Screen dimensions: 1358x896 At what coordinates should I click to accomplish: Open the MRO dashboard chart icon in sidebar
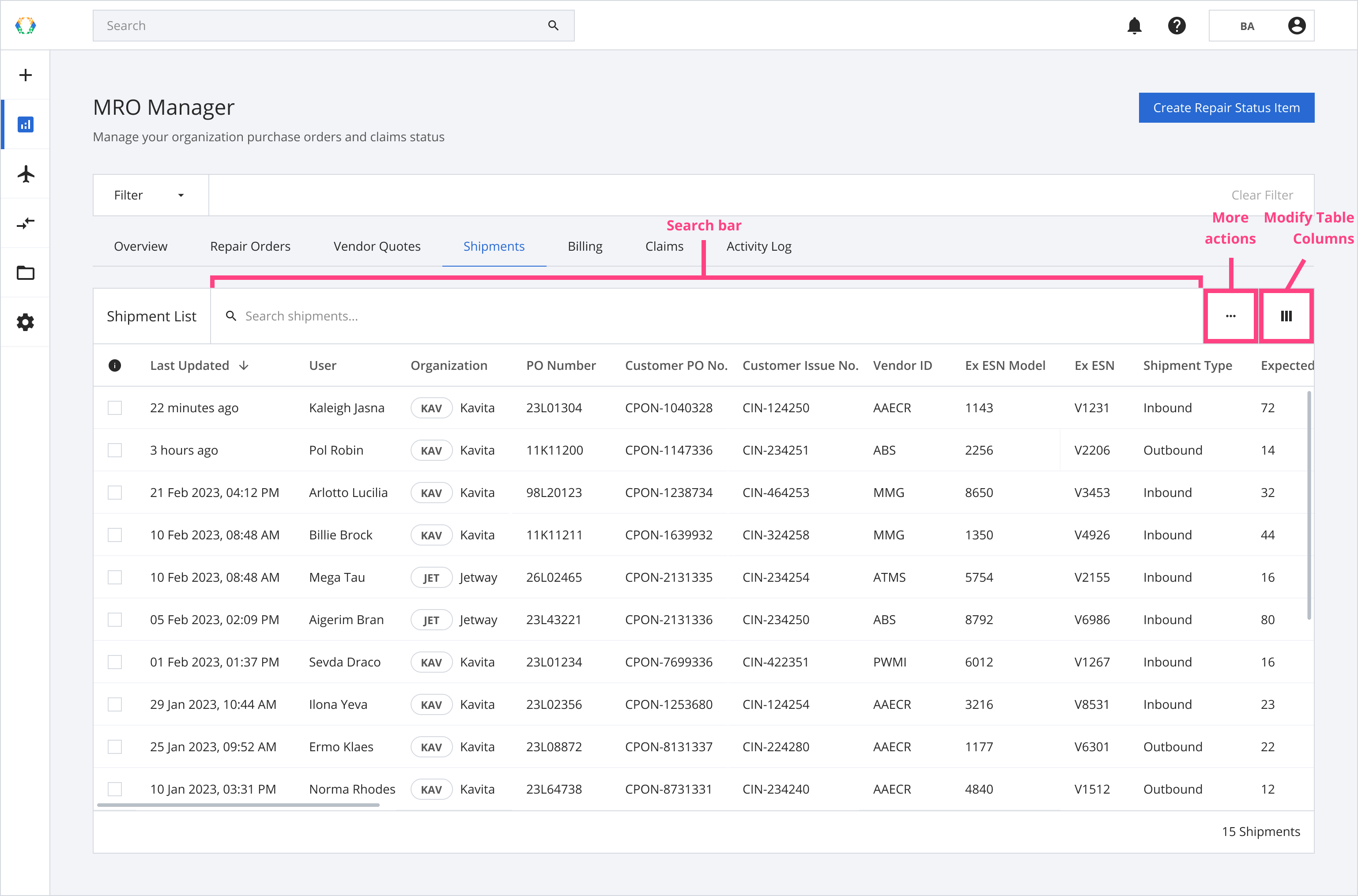[x=25, y=124]
